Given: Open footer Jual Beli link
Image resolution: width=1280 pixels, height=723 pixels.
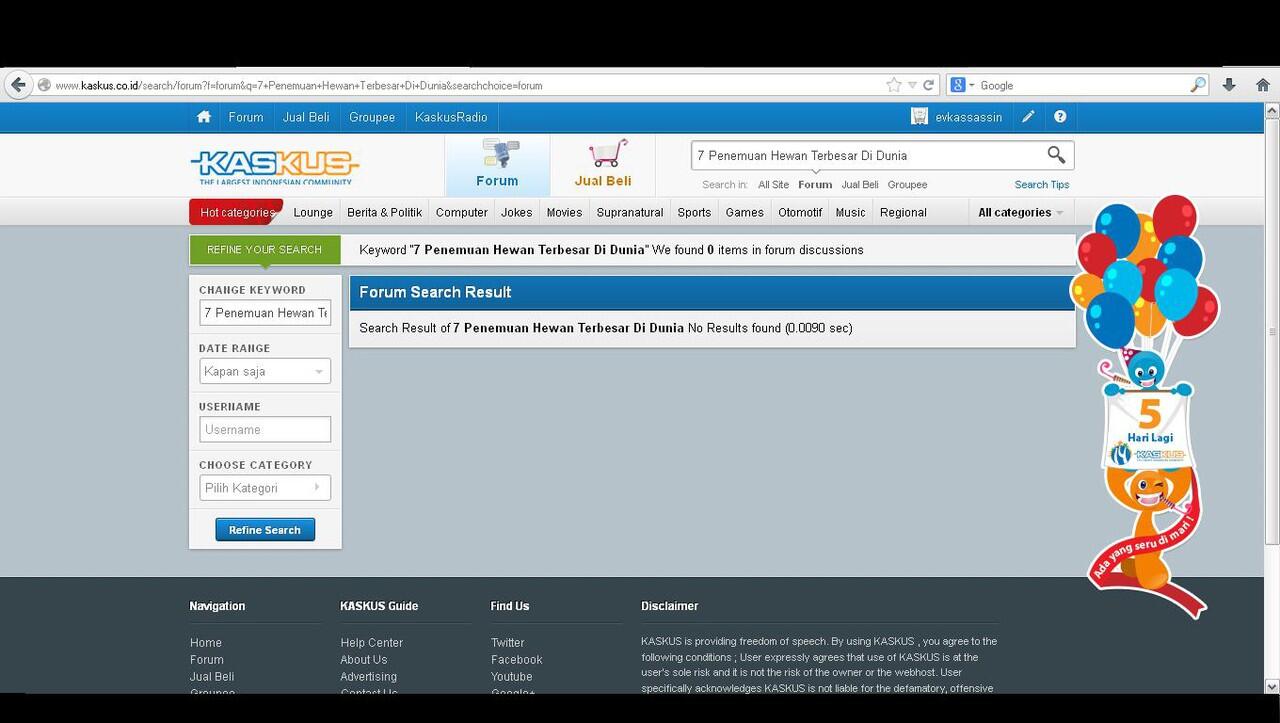Looking at the screenshot, I should (212, 677).
